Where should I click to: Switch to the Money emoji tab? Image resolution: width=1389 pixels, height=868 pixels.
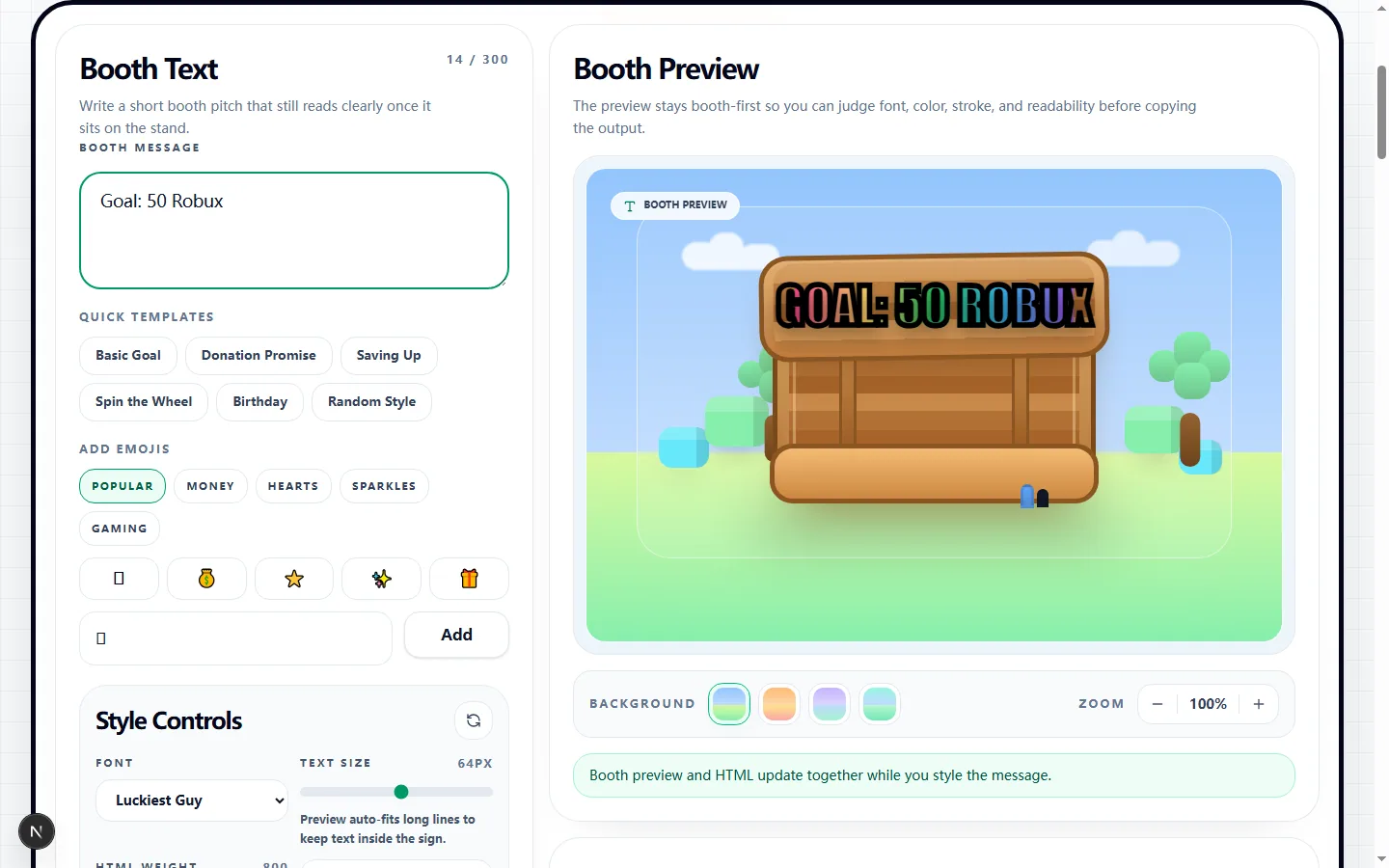click(x=210, y=486)
